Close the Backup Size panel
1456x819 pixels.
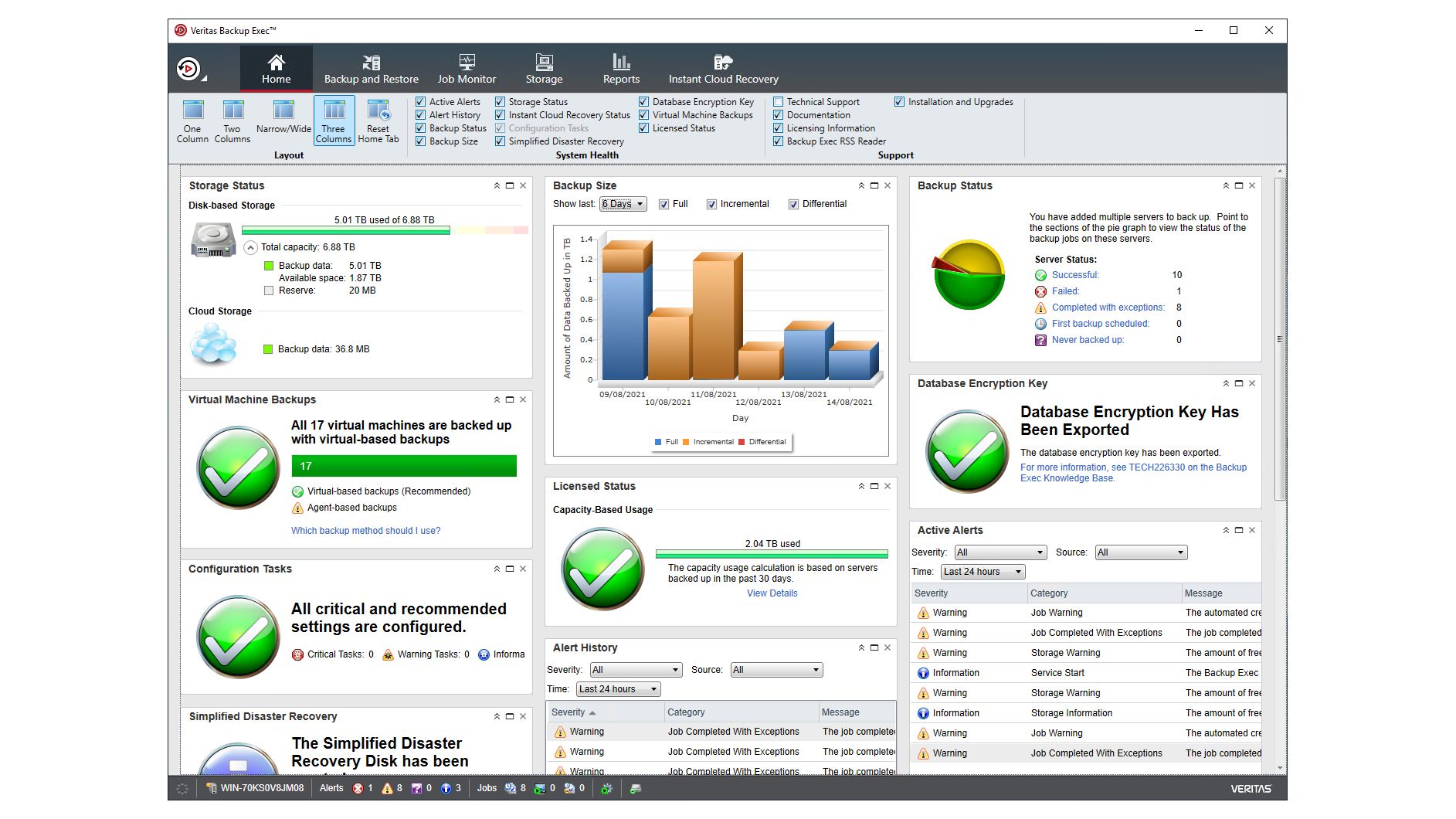tap(888, 185)
